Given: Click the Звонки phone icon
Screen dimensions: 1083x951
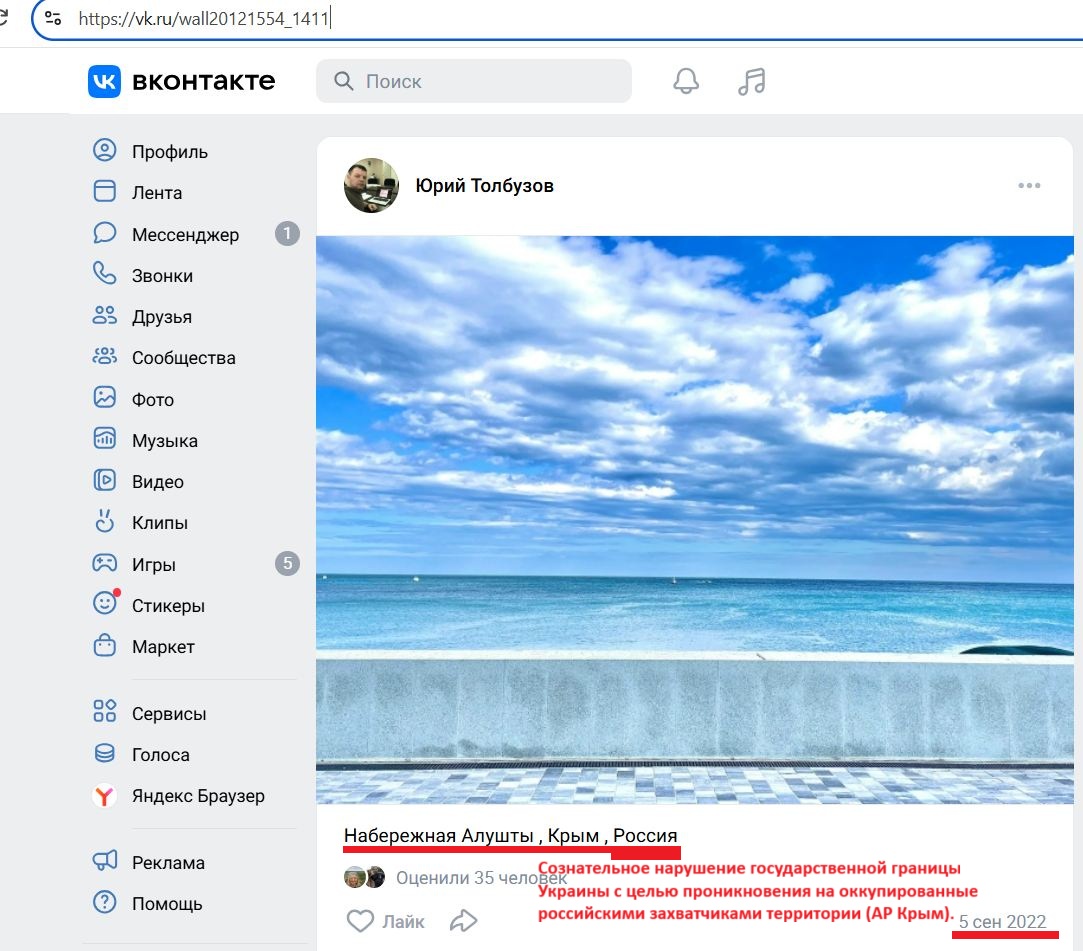Looking at the screenshot, I should tap(104, 274).
